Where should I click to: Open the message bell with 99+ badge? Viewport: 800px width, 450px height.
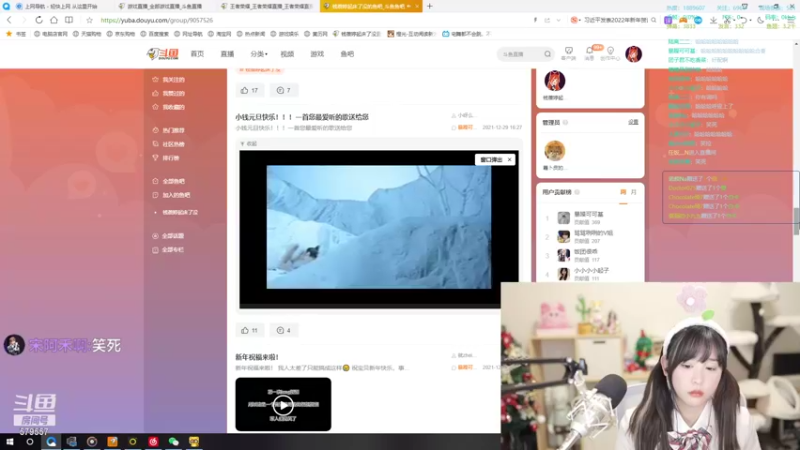[x=590, y=53]
